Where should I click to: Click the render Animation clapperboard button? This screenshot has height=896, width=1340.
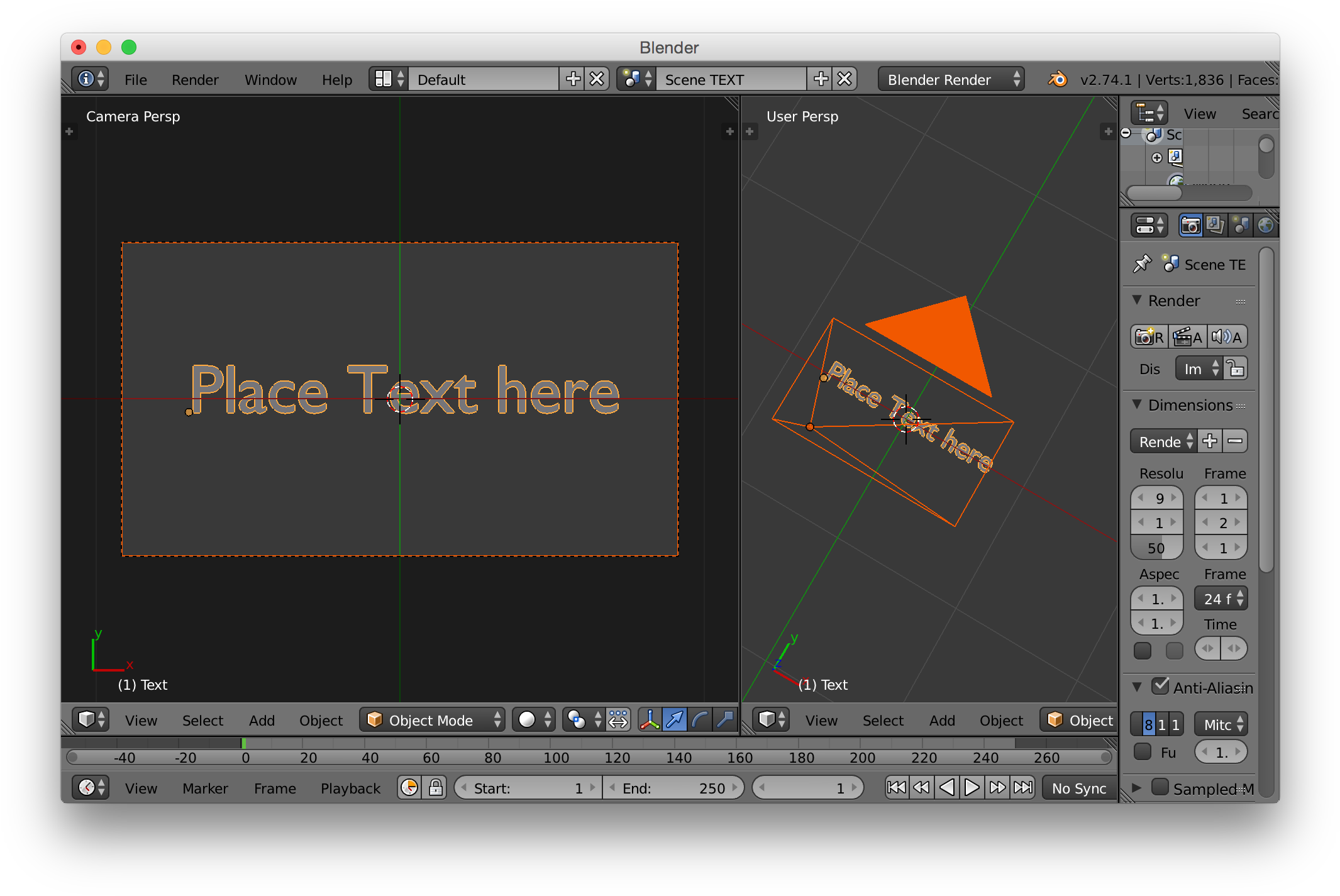point(1187,337)
